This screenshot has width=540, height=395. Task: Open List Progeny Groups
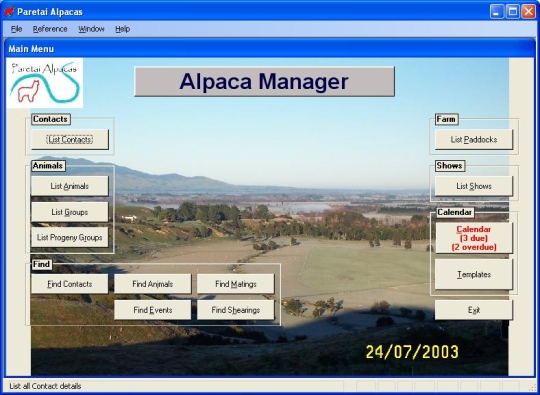pyautogui.click(x=70, y=237)
